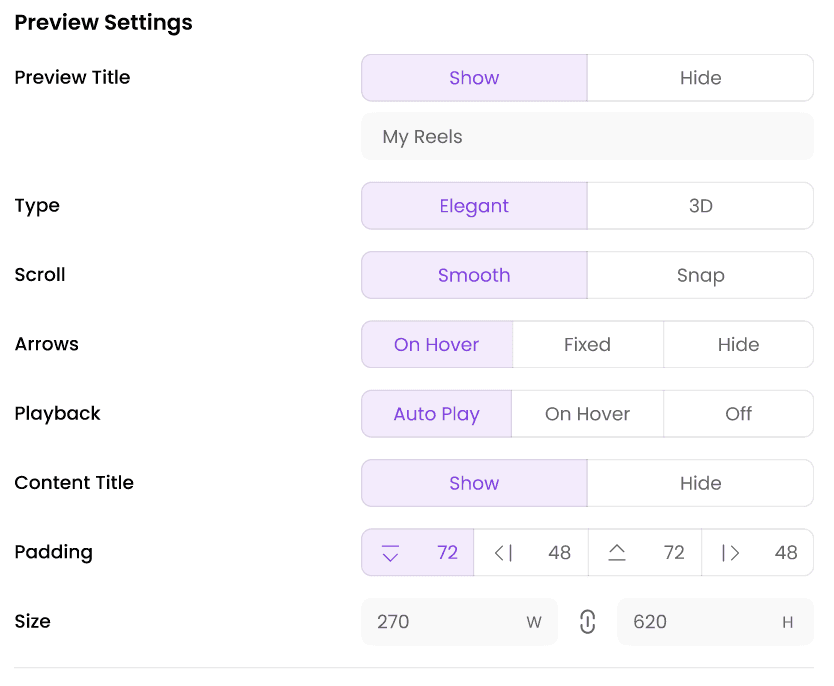Switch Type to 3D
Image resolution: width=834 pixels, height=686 pixels.
click(x=700, y=206)
